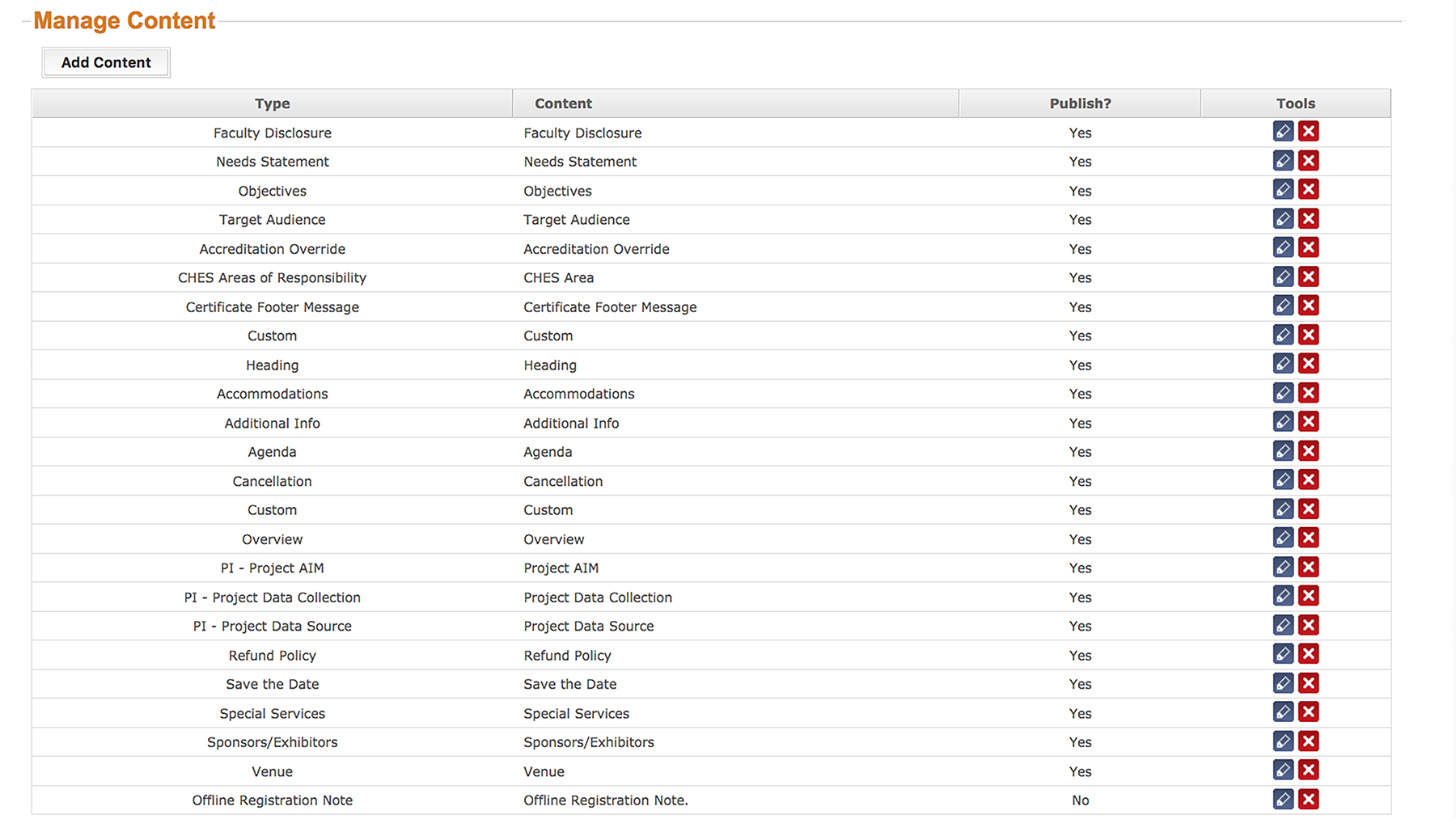Image resolution: width=1456 pixels, height=819 pixels.
Task: Edit the Additional Info row
Action: tap(1283, 422)
